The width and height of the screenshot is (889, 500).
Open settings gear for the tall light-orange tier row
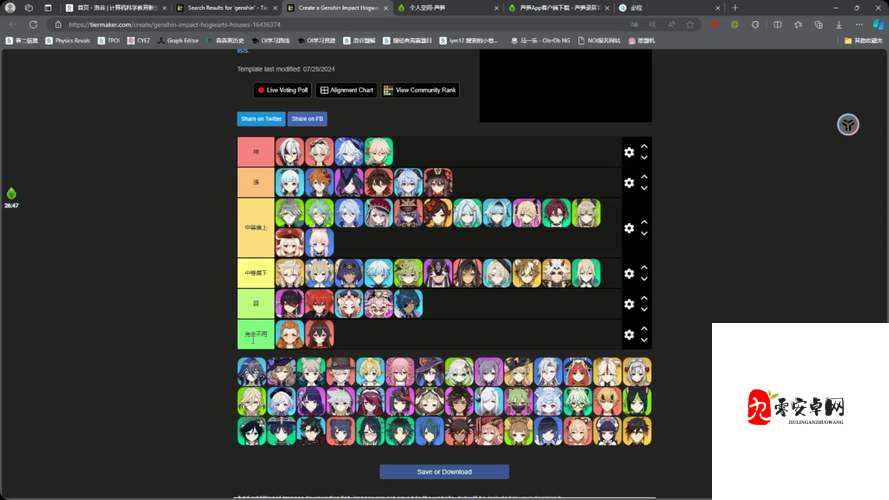629,228
